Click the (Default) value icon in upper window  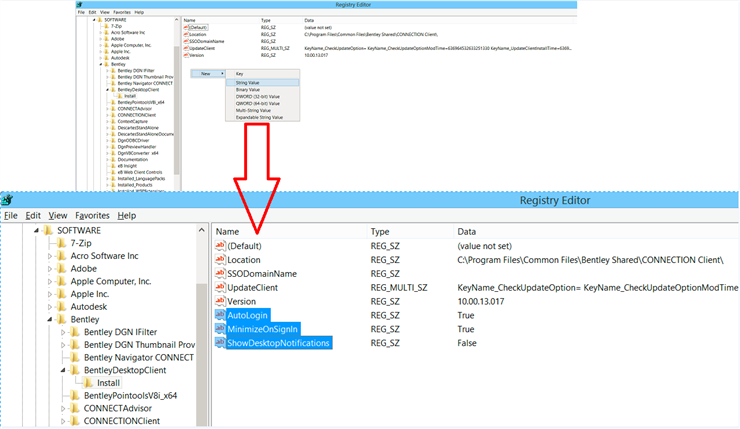(186, 27)
